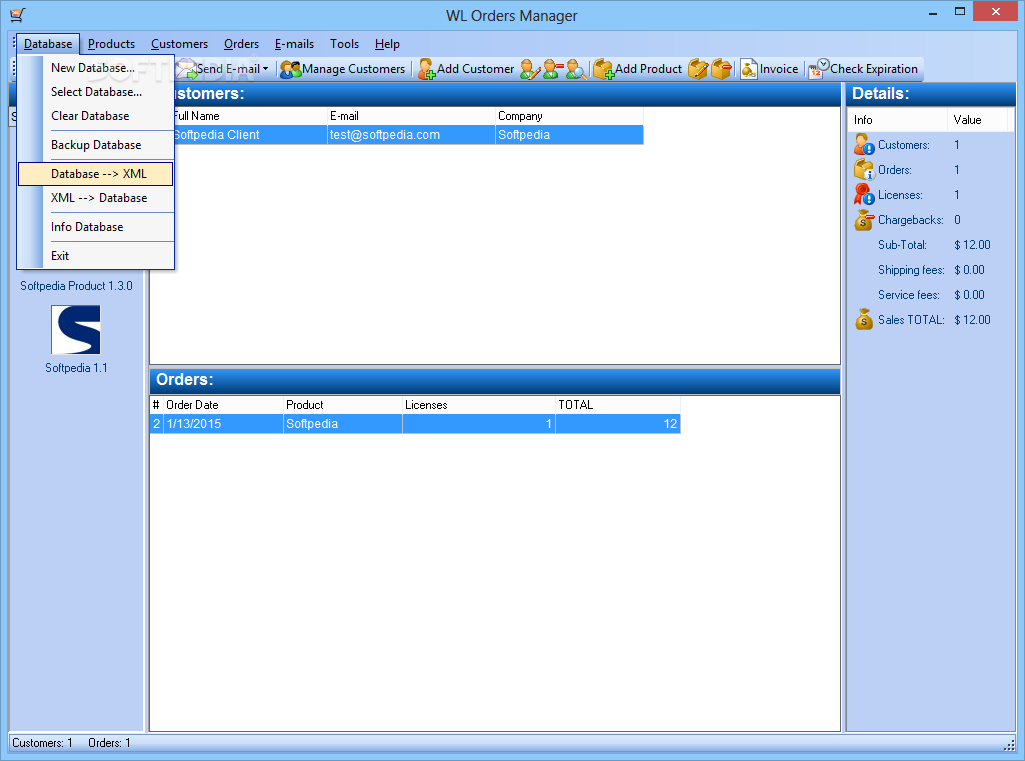Select the Softpedia 1.1 product thumbnail
Viewport: 1025px width, 761px height.
(x=76, y=330)
